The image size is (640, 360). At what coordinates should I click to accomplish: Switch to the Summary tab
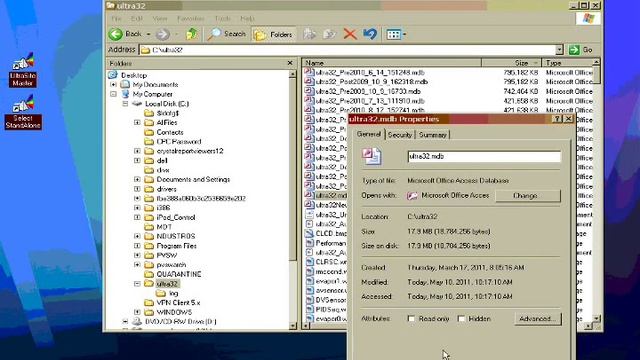coord(432,135)
